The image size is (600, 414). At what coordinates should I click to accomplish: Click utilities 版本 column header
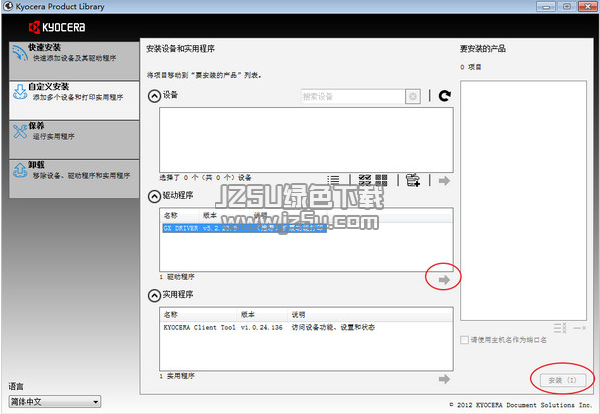point(262,315)
